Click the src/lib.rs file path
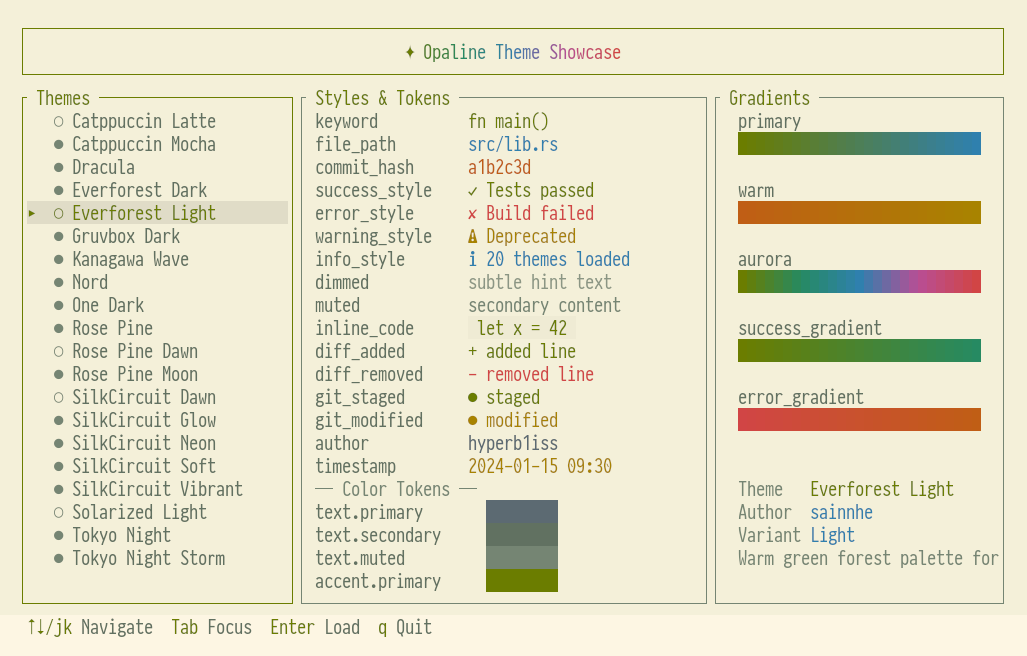The height and width of the screenshot is (656, 1027). pos(513,144)
